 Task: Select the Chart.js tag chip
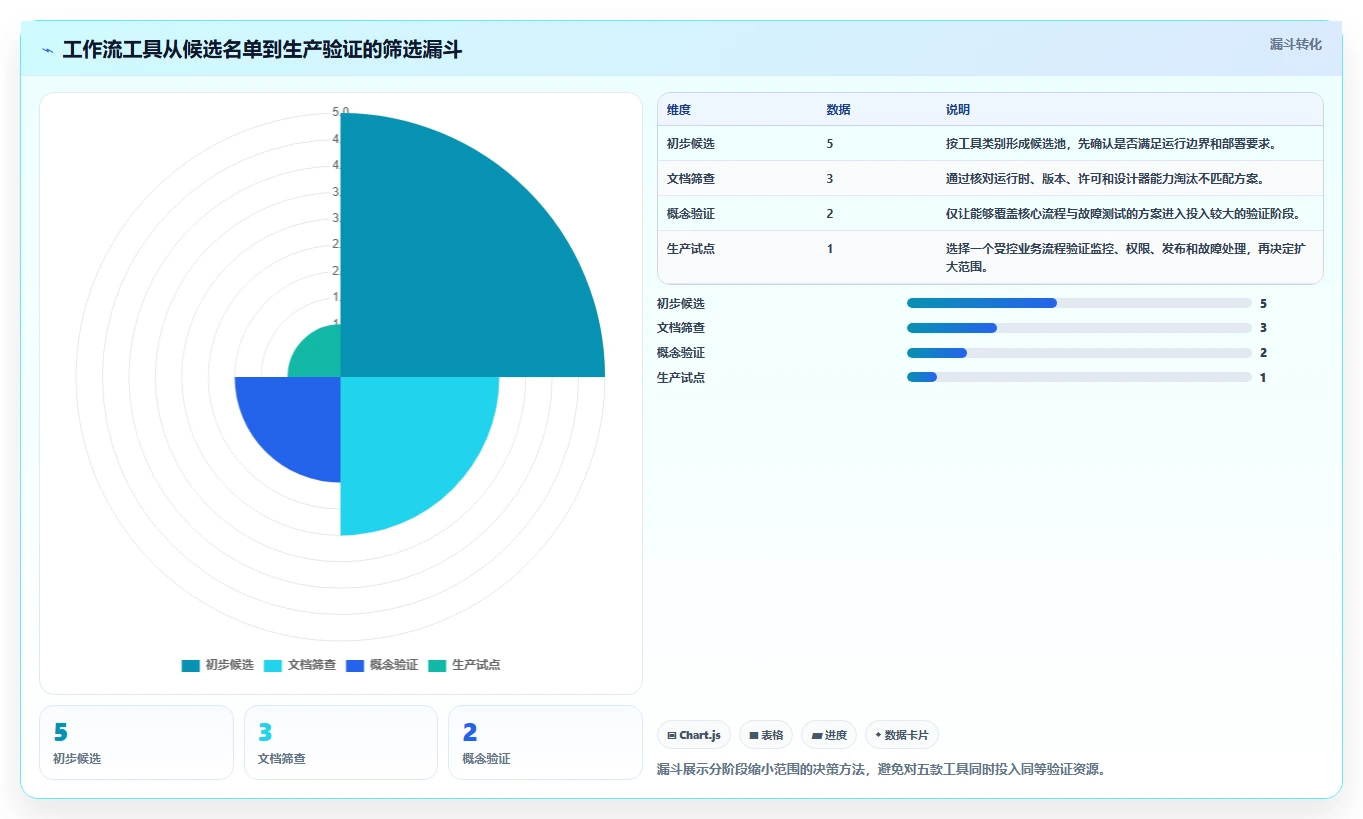tap(694, 735)
